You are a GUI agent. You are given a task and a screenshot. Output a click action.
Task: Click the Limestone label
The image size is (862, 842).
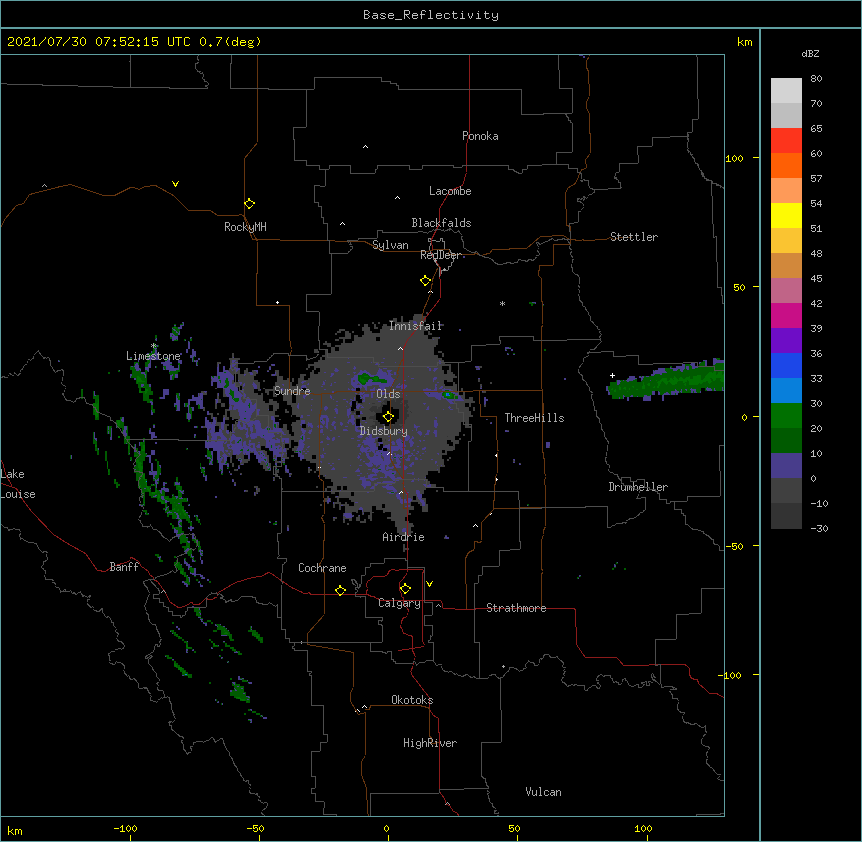click(x=153, y=356)
